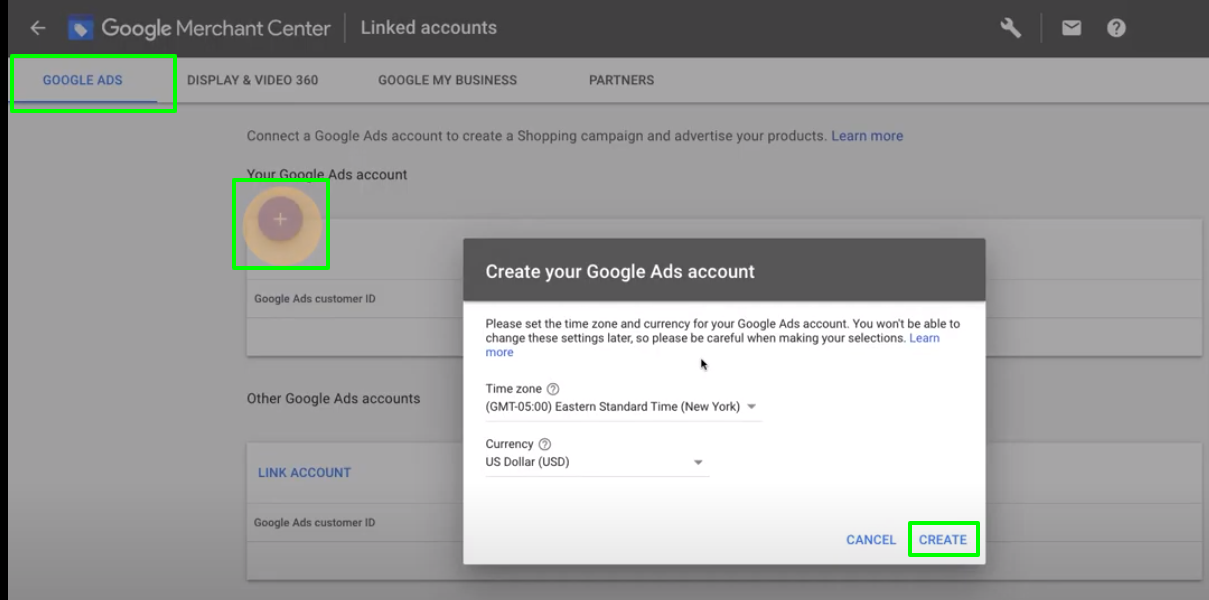Click the 'Your Google Ads account' heading
Viewport: 1209px width, 600px height.
point(327,174)
